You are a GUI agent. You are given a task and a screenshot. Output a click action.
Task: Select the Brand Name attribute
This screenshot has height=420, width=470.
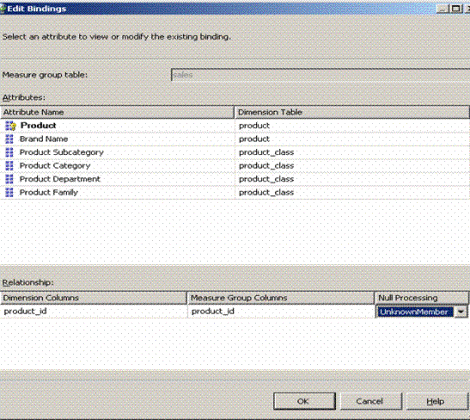tap(44, 139)
